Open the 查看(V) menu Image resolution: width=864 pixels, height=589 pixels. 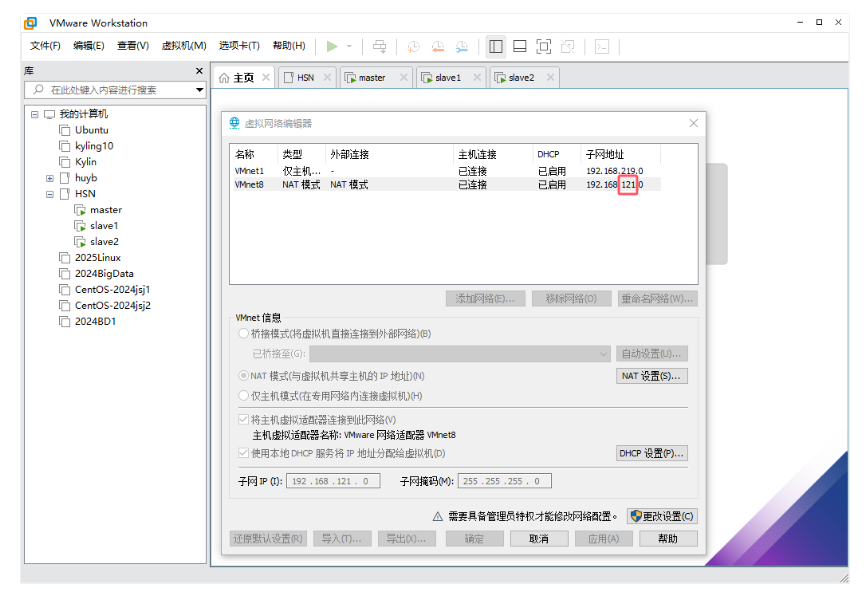click(133, 46)
